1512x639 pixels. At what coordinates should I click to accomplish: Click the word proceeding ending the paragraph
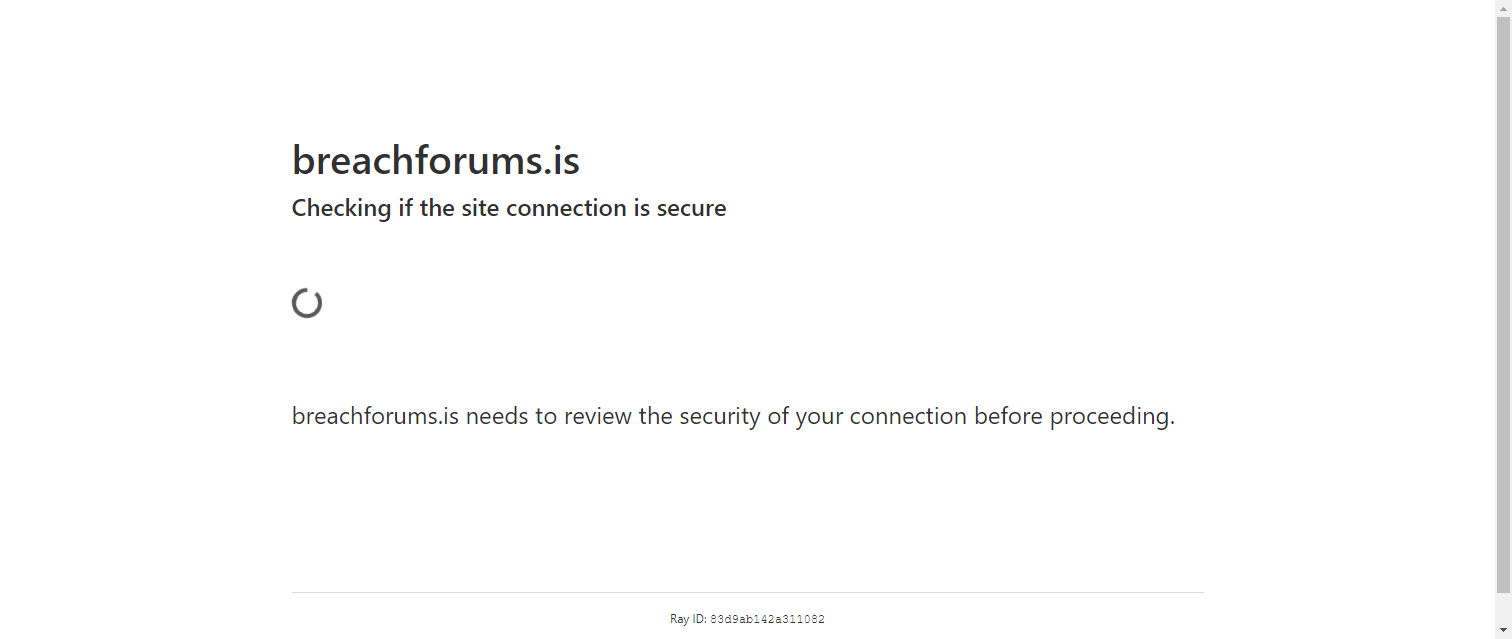pos(1112,417)
